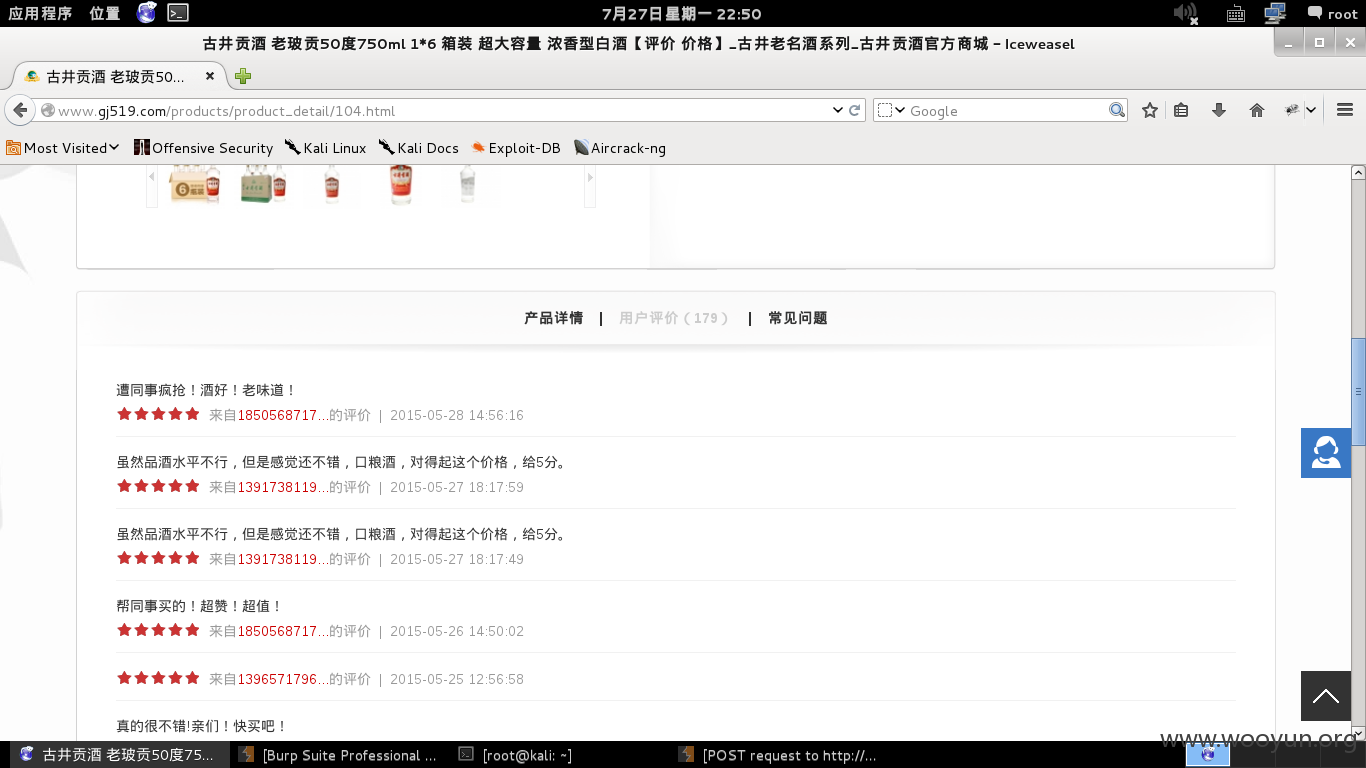
Task: Click the date and time in the top panel
Action: coord(682,13)
